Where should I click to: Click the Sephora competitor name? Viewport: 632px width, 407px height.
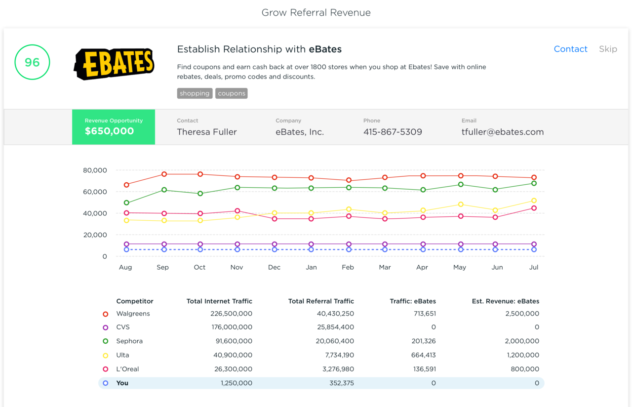point(129,341)
